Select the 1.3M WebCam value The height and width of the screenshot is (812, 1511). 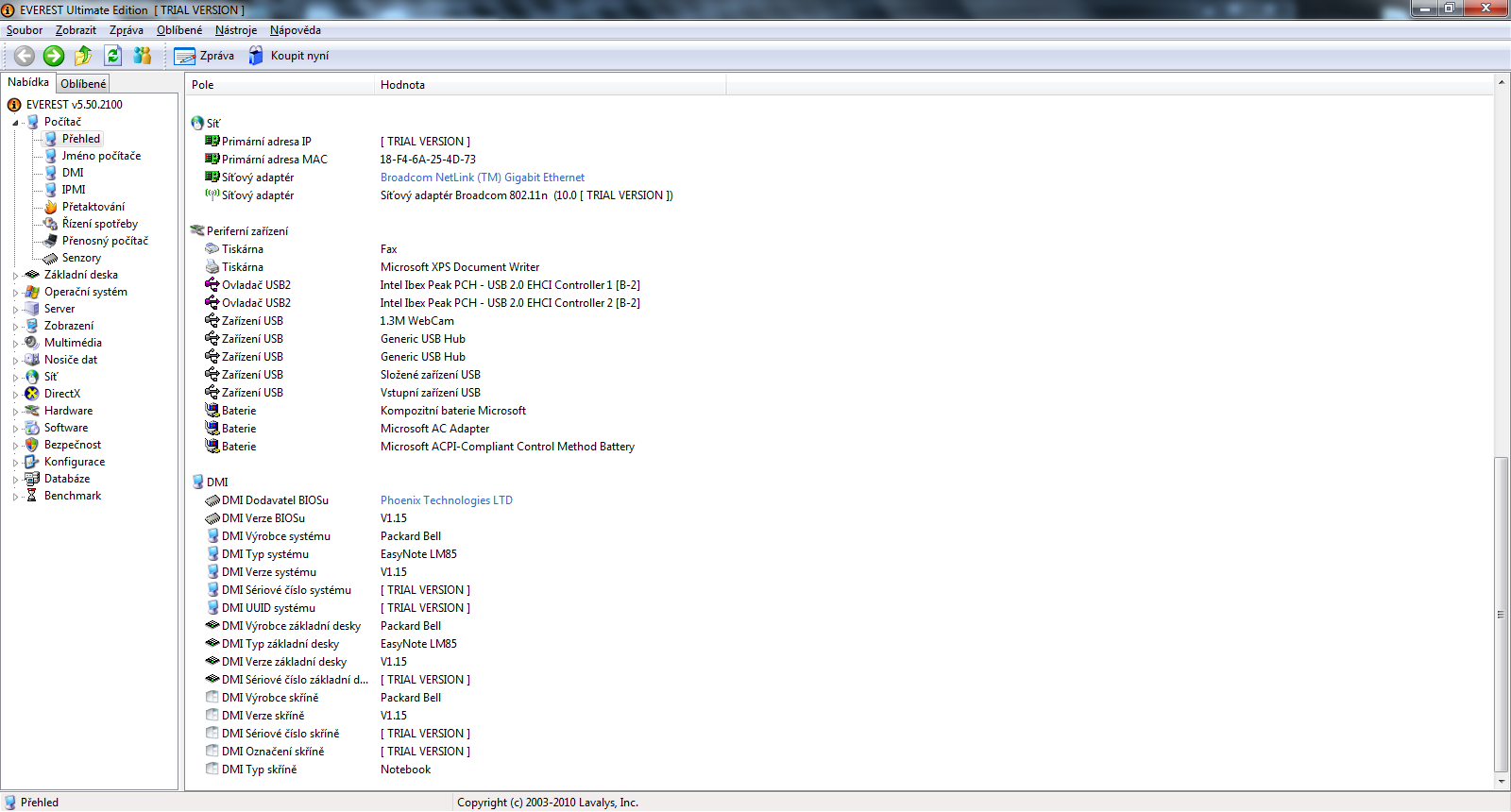pyautogui.click(x=417, y=321)
